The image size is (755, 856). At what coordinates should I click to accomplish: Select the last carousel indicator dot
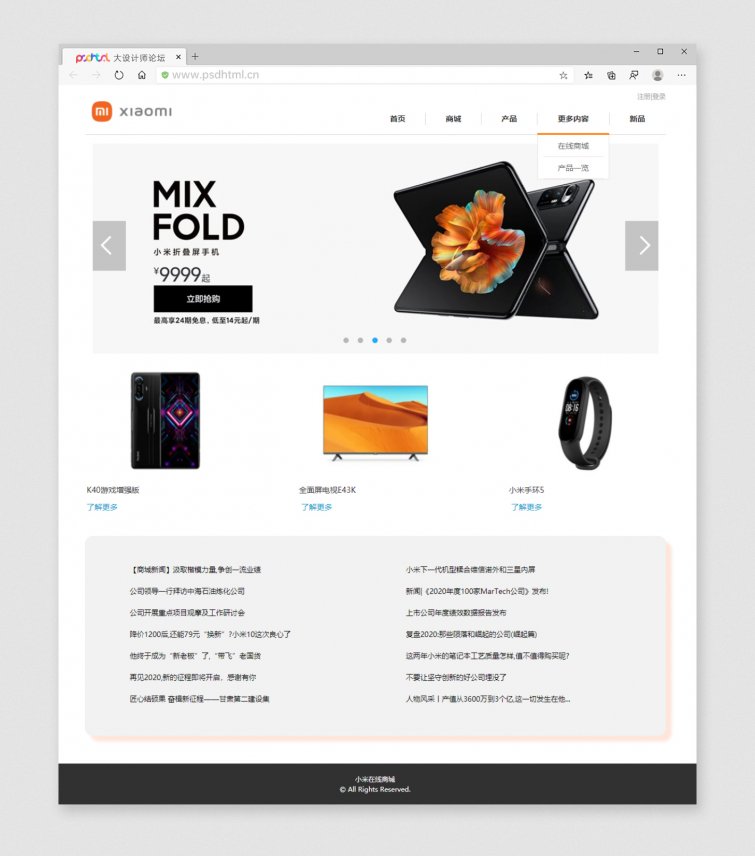pos(403,340)
